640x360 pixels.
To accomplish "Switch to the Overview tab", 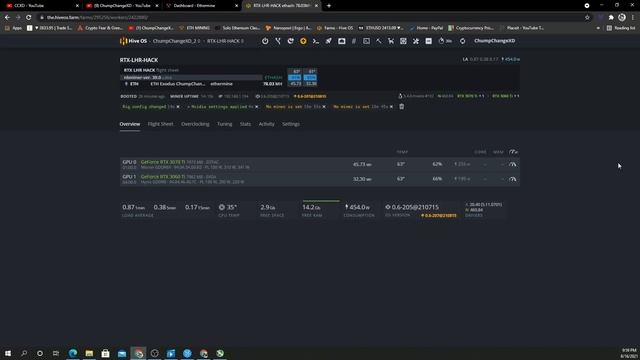I will [130, 124].
